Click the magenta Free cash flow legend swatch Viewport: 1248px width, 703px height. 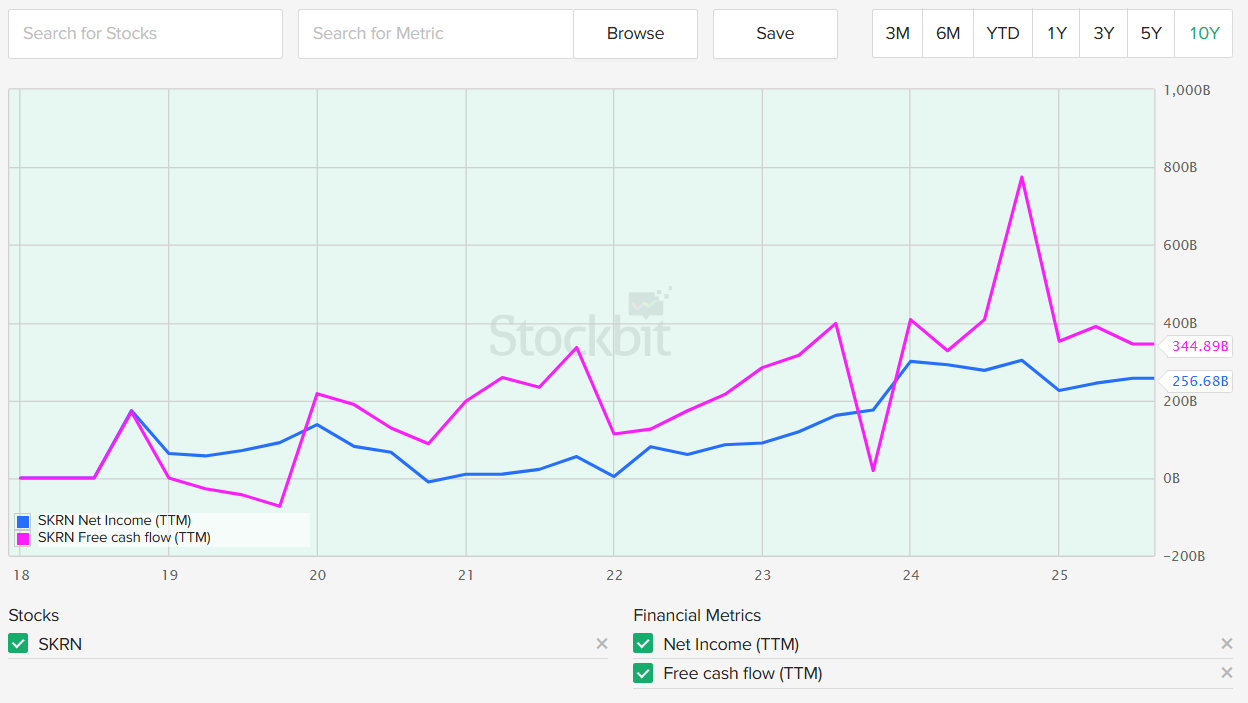pyautogui.click(x=24, y=538)
